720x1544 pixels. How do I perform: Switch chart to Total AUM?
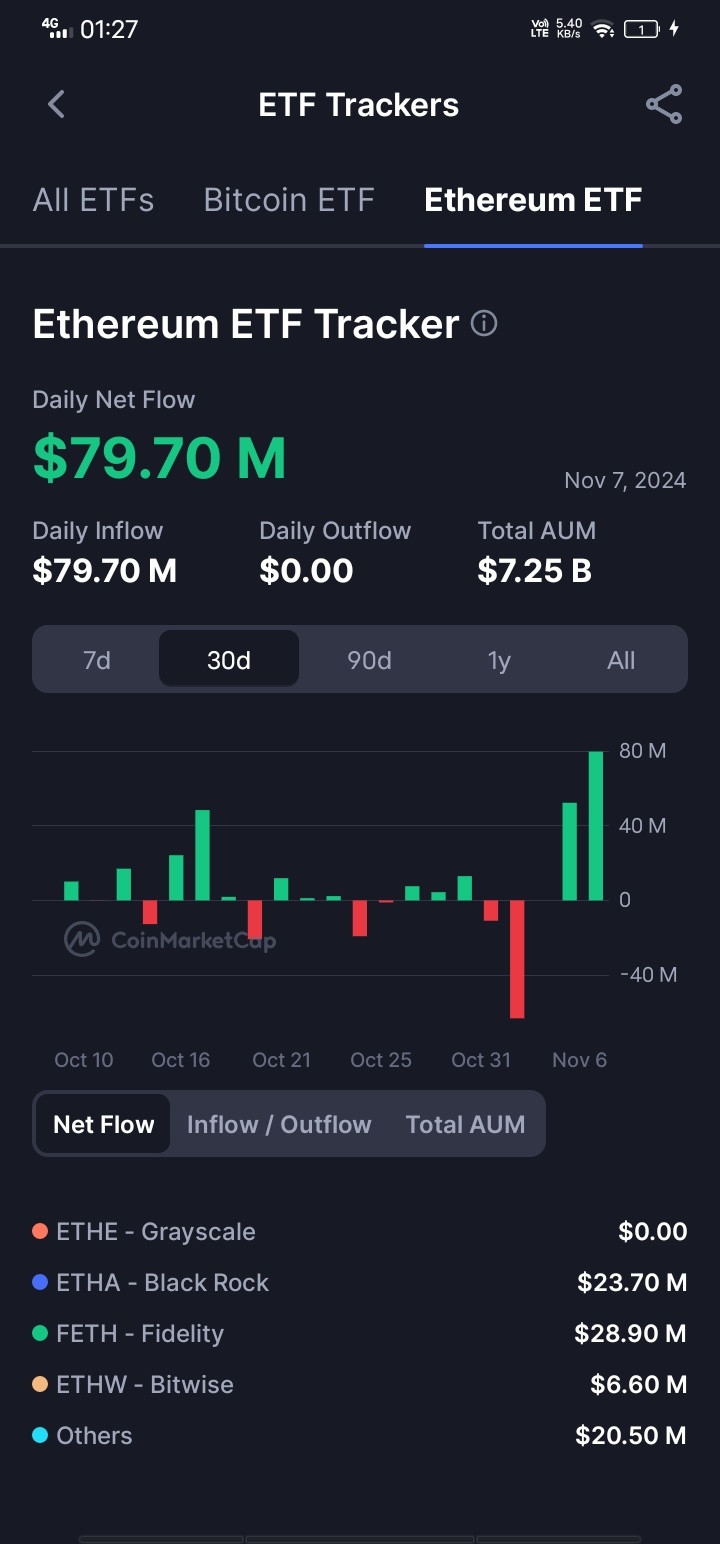click(465, 1124)
